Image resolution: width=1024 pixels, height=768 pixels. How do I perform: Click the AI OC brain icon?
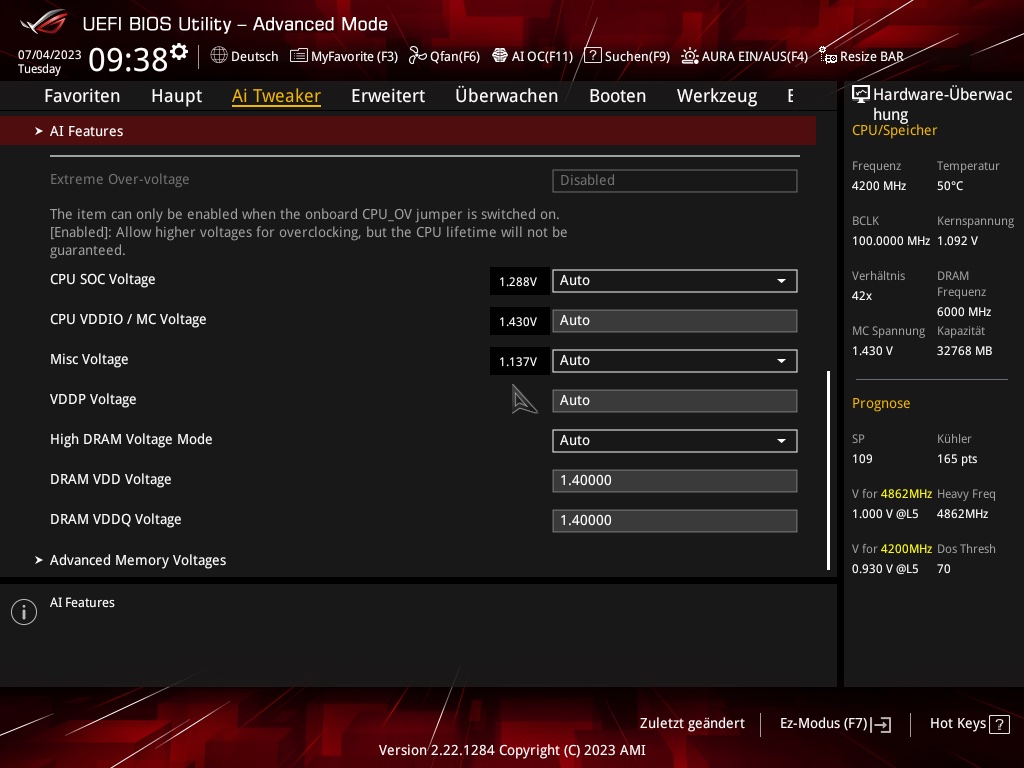coord(500,56)
